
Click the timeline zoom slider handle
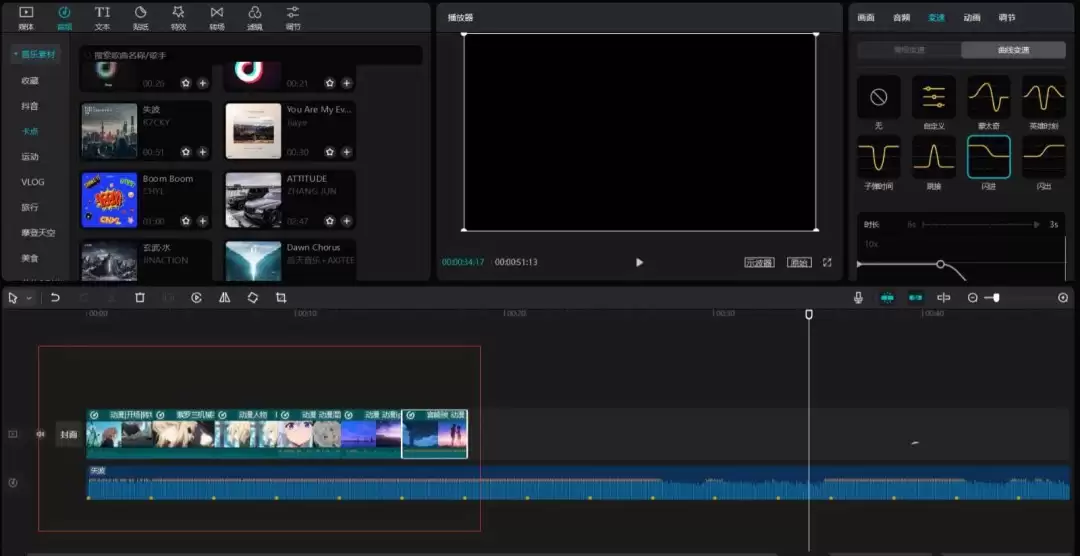995,298
